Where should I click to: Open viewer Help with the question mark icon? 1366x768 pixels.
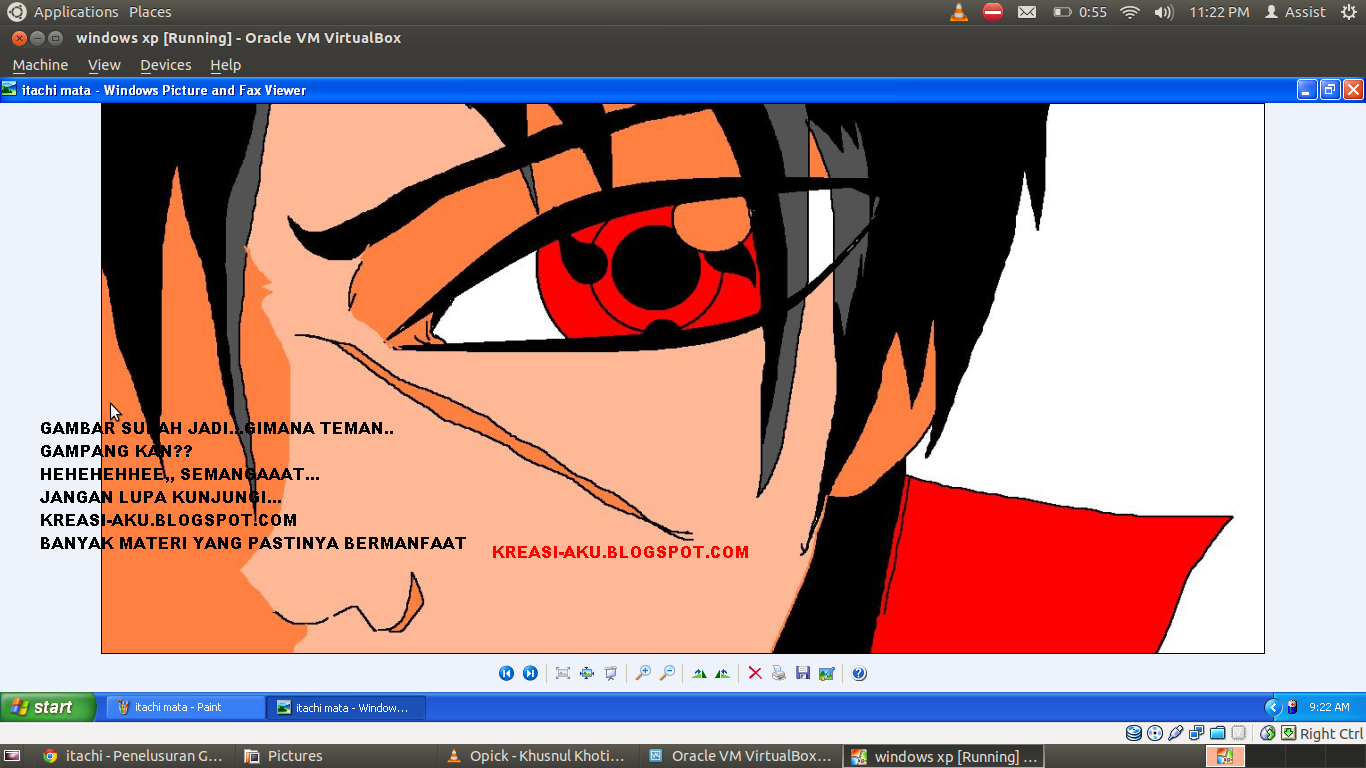[x=859, y=673]
